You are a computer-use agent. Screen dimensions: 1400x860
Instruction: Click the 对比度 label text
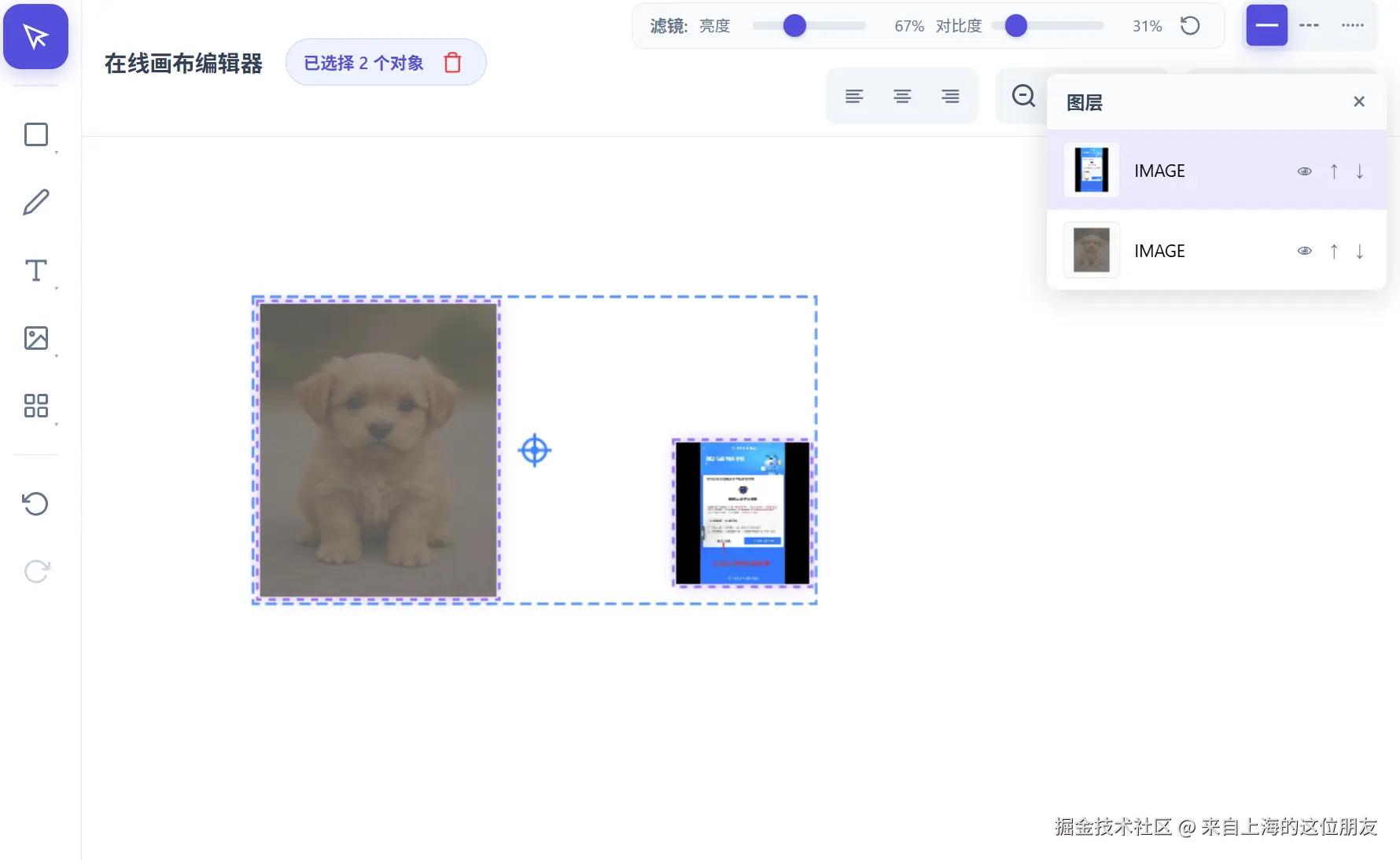[x=959, y=26]
